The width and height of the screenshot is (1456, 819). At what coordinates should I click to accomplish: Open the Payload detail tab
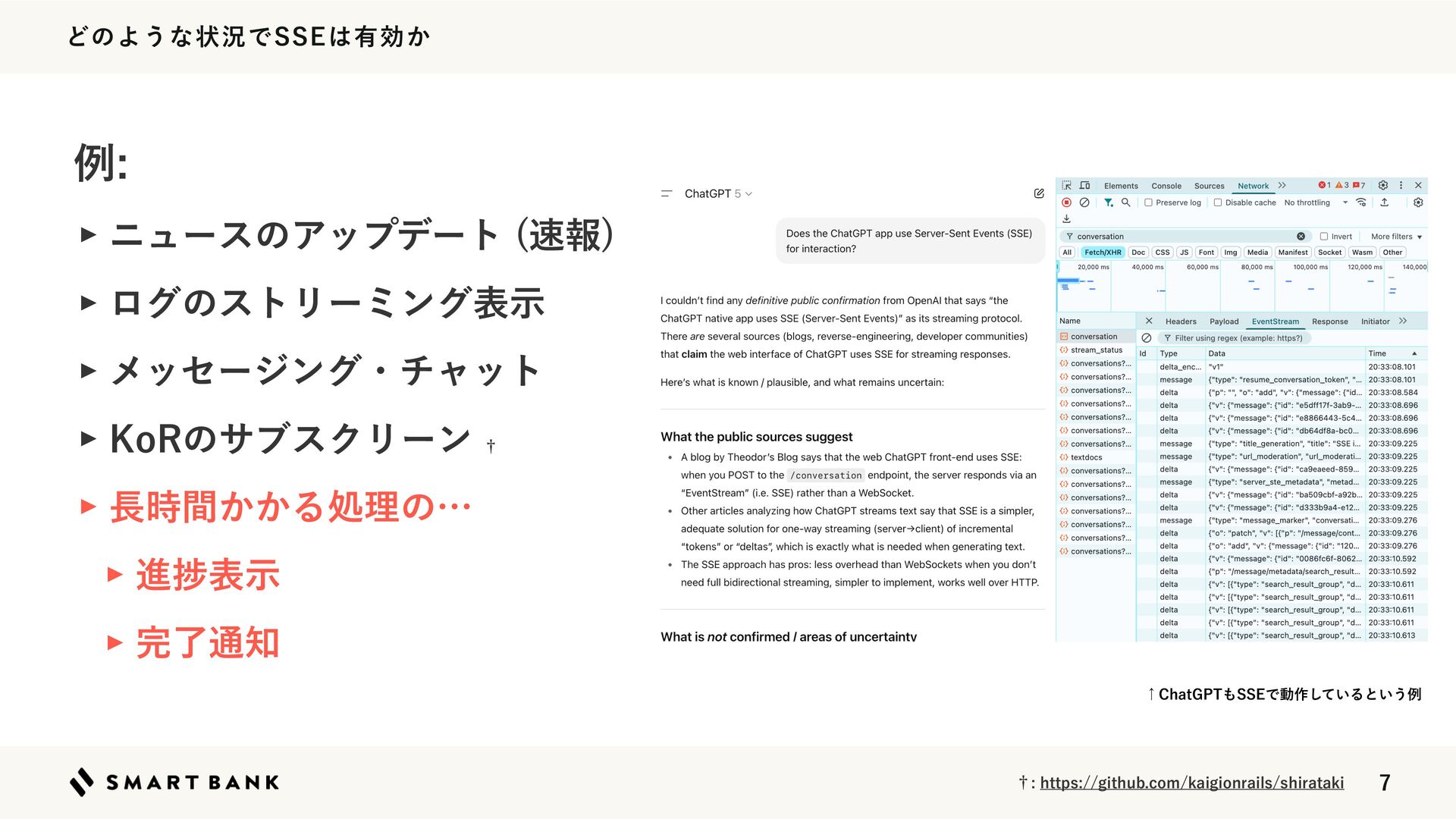pos(1224,322)
